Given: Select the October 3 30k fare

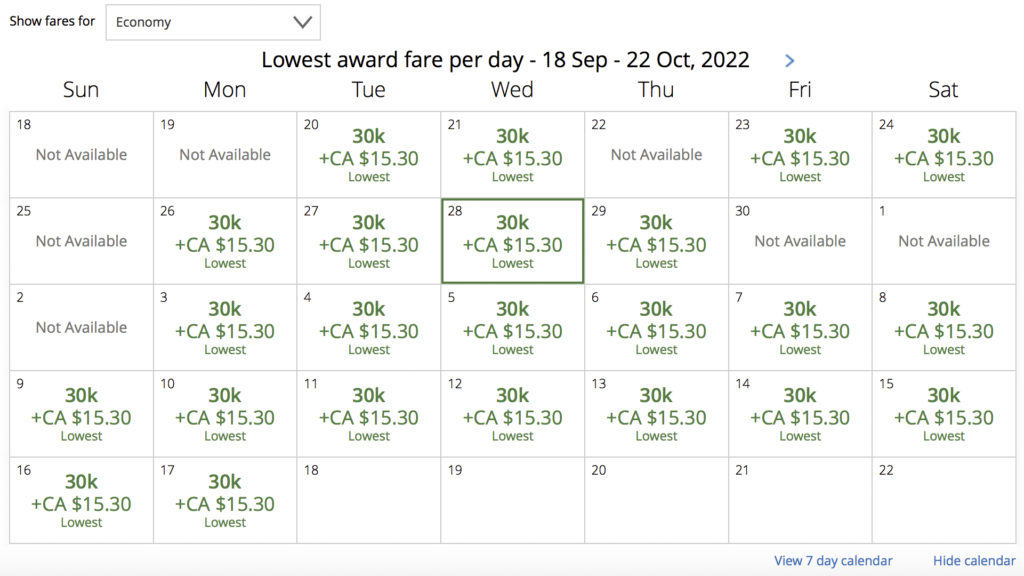Looking at the screenshot, I should point(225,327).
